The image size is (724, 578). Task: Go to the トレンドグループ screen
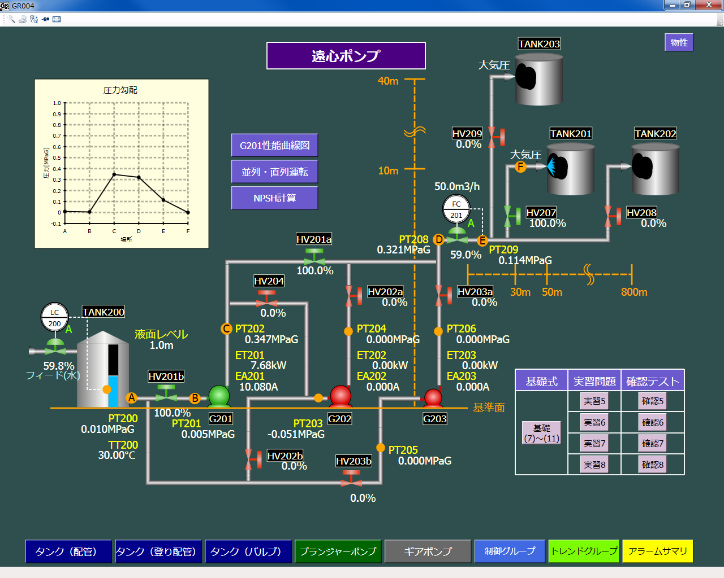pyautogui.click(x=583, y=551)
